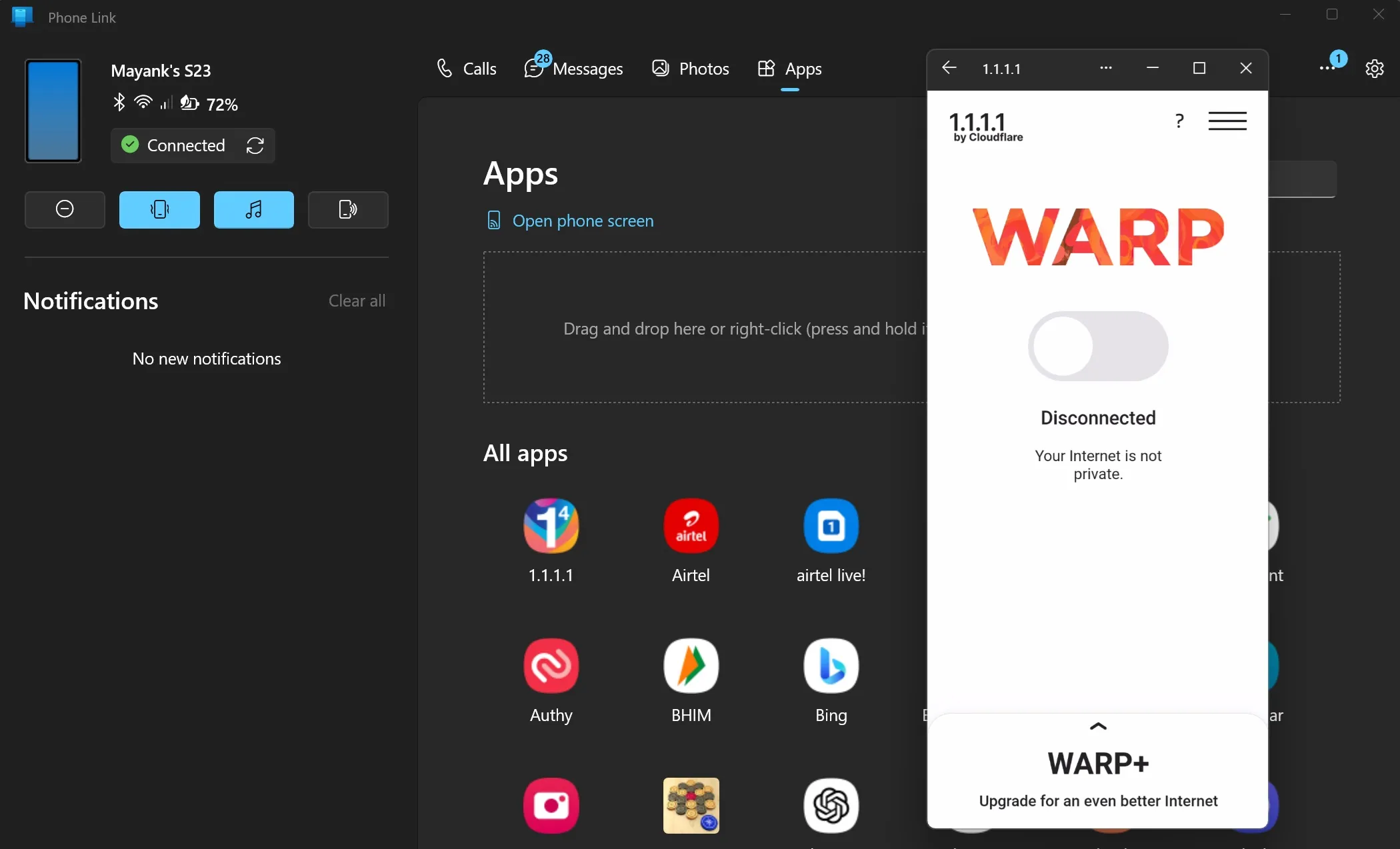Screen dimensions: 1400x849
Task: Click Clear all notifications button
Action: pos(357,299)
